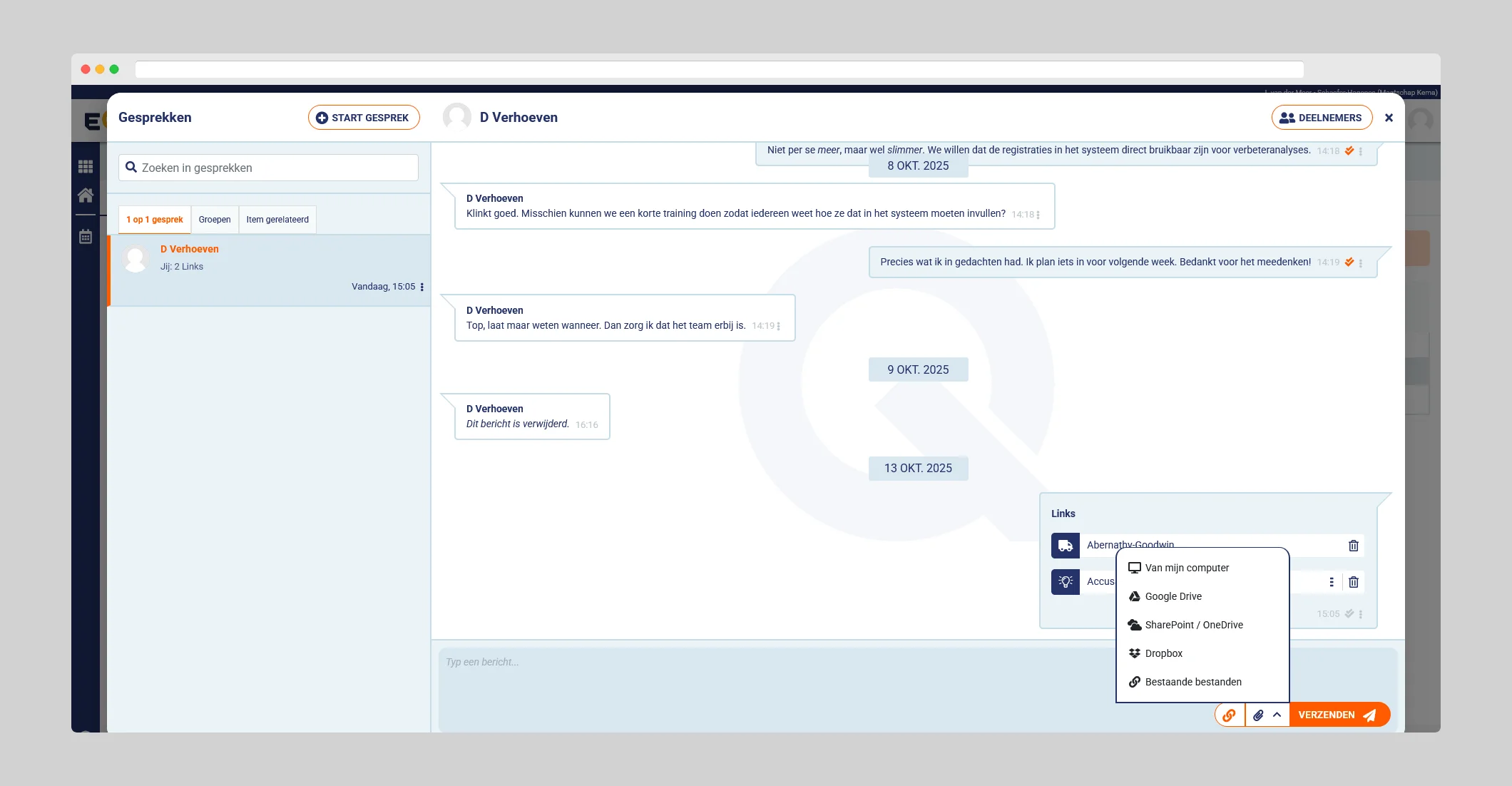Viewport: 1512px width, 786px height.
Task: Choose Google Drive from attachment menu
Action: (1173, 596)
